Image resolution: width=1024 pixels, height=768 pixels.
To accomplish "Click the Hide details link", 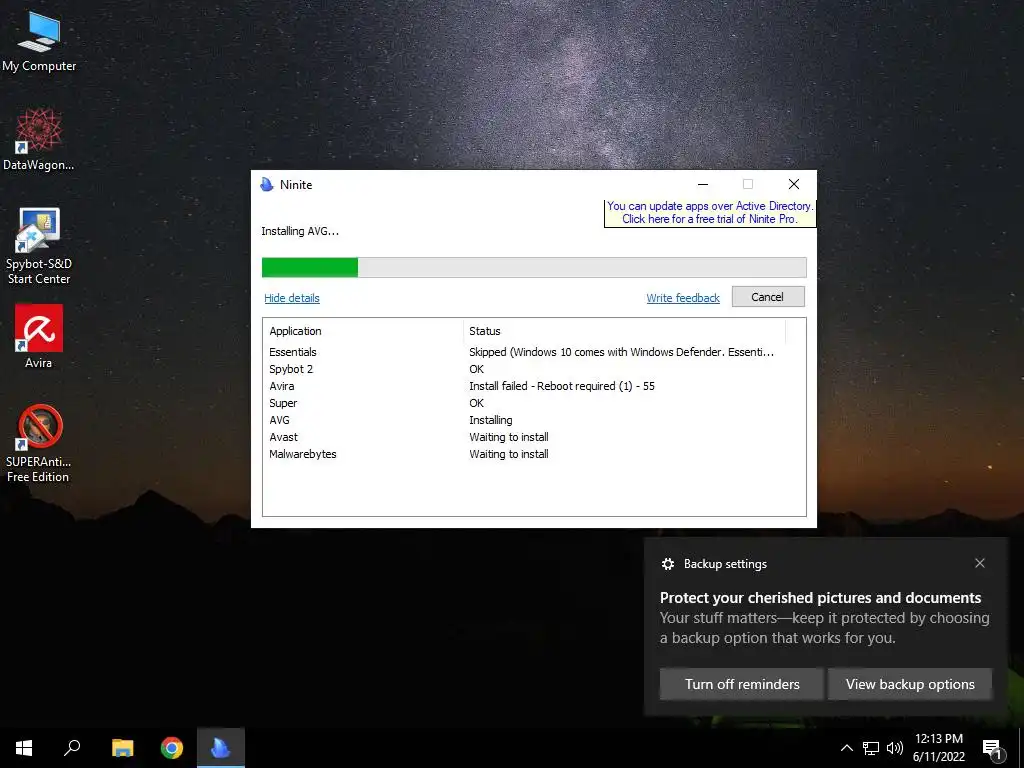I will click(292, 298).
